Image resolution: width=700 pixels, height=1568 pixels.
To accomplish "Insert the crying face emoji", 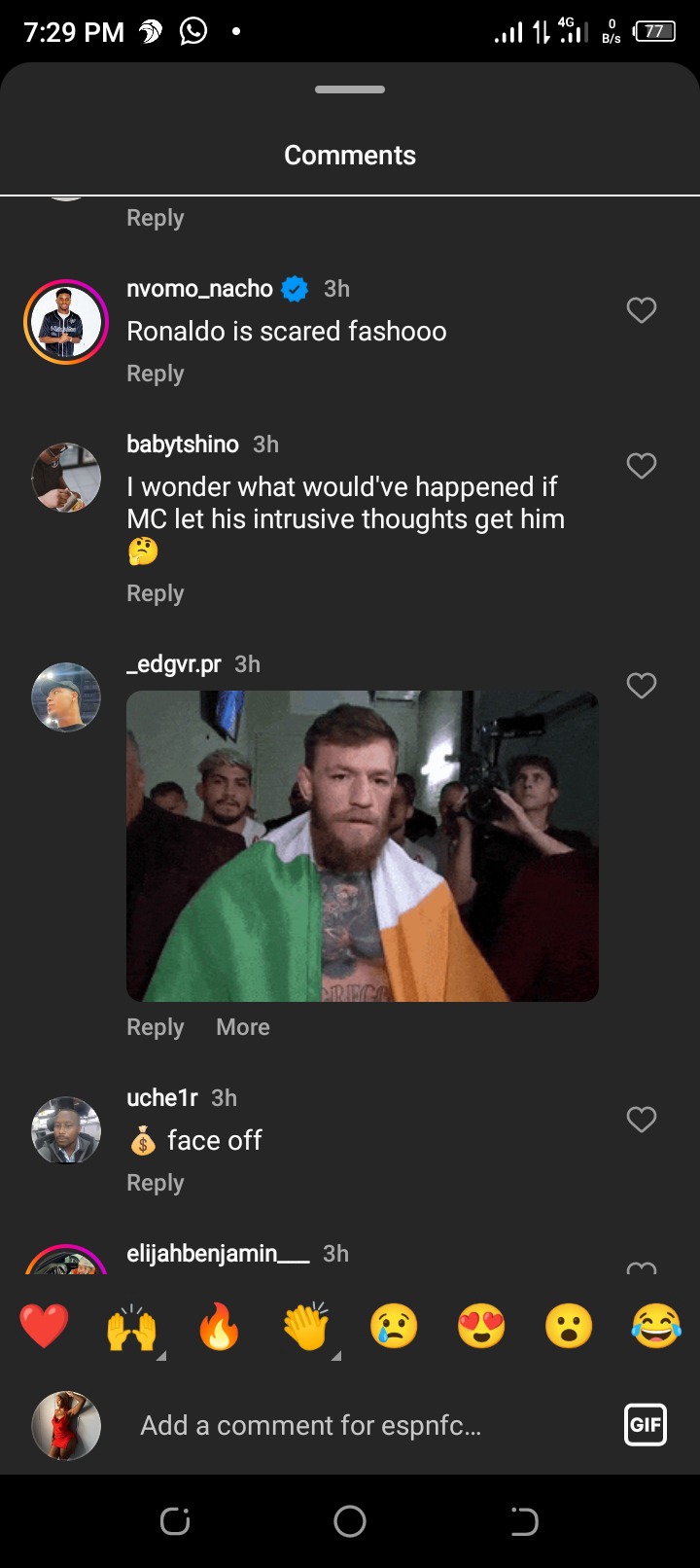I will 394,1326.
